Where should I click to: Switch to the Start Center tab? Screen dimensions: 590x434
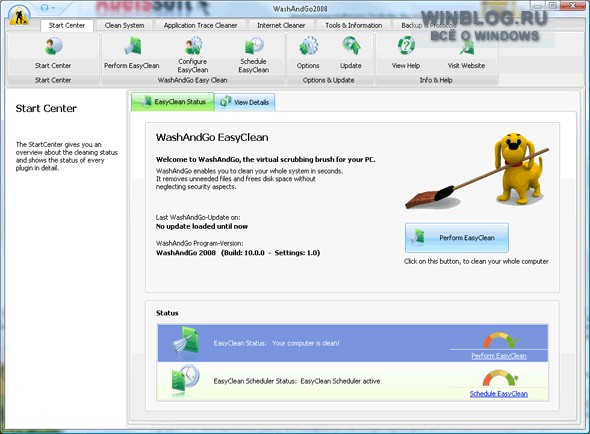click(67, 25)
